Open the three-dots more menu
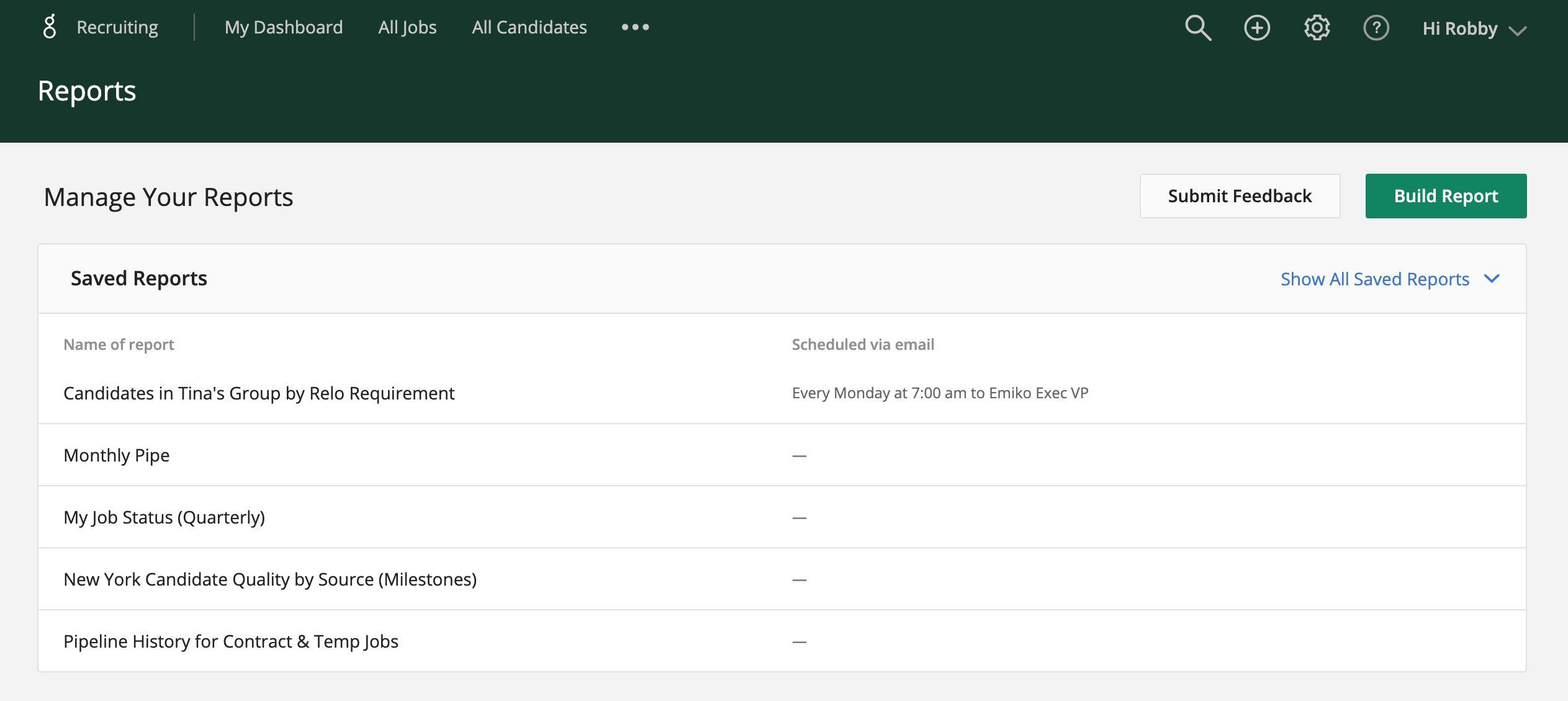The height and width of the screenshot is (701, 1568). [x=635, y=27]
